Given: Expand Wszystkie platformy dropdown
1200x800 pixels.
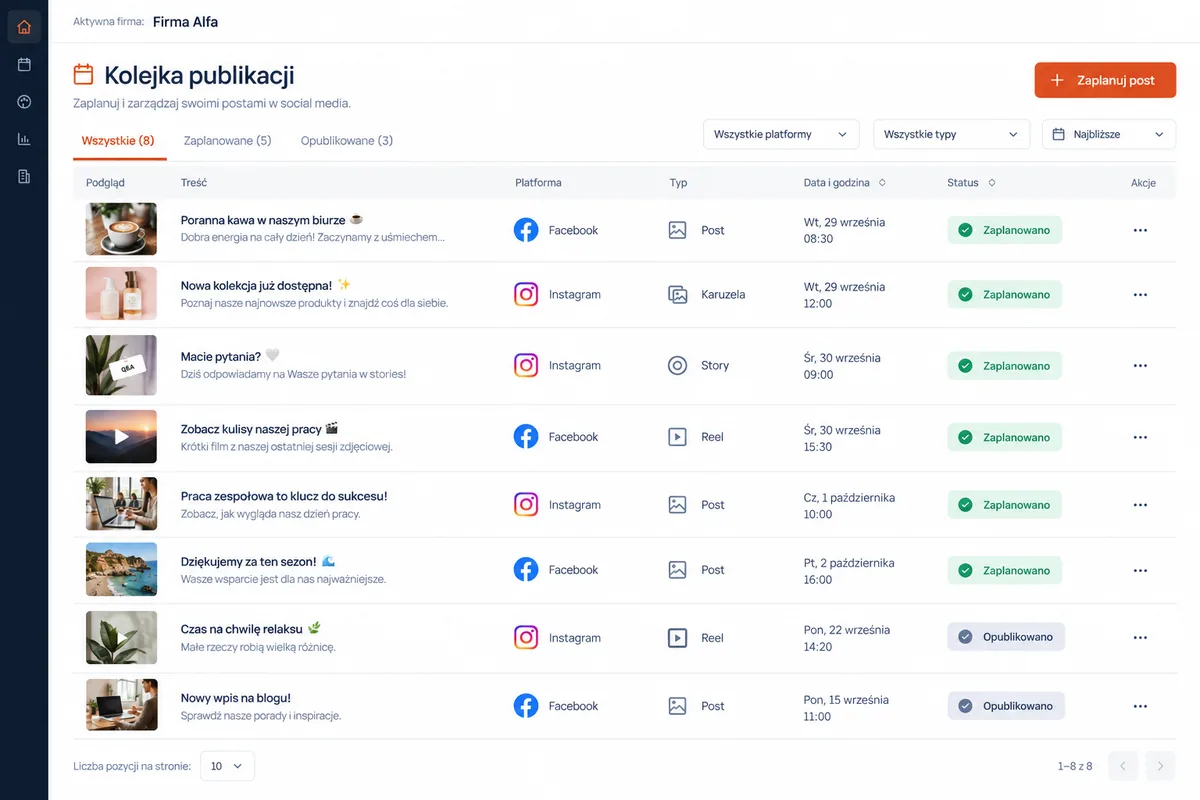Looking at the screenshot, I should tap(781, 134).
